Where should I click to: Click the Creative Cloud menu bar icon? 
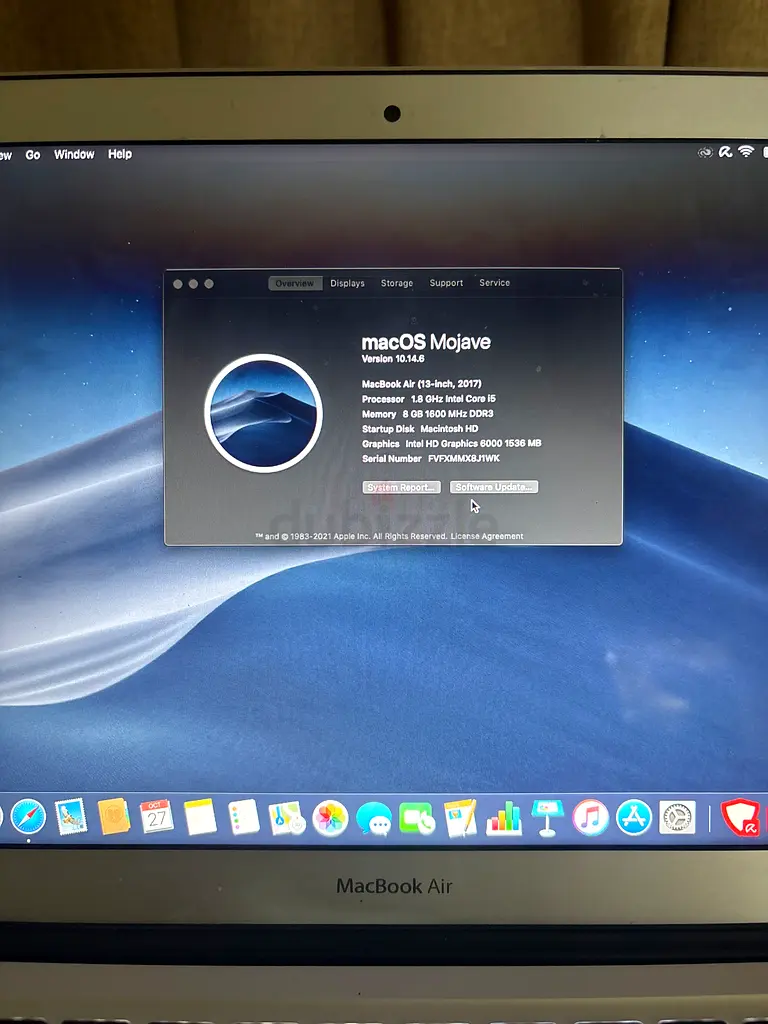point(705,153)
